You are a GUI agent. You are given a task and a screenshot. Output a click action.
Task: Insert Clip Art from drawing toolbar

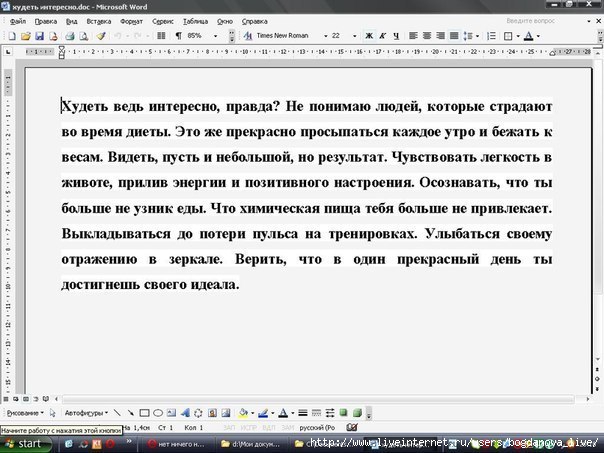click(212, 413)
